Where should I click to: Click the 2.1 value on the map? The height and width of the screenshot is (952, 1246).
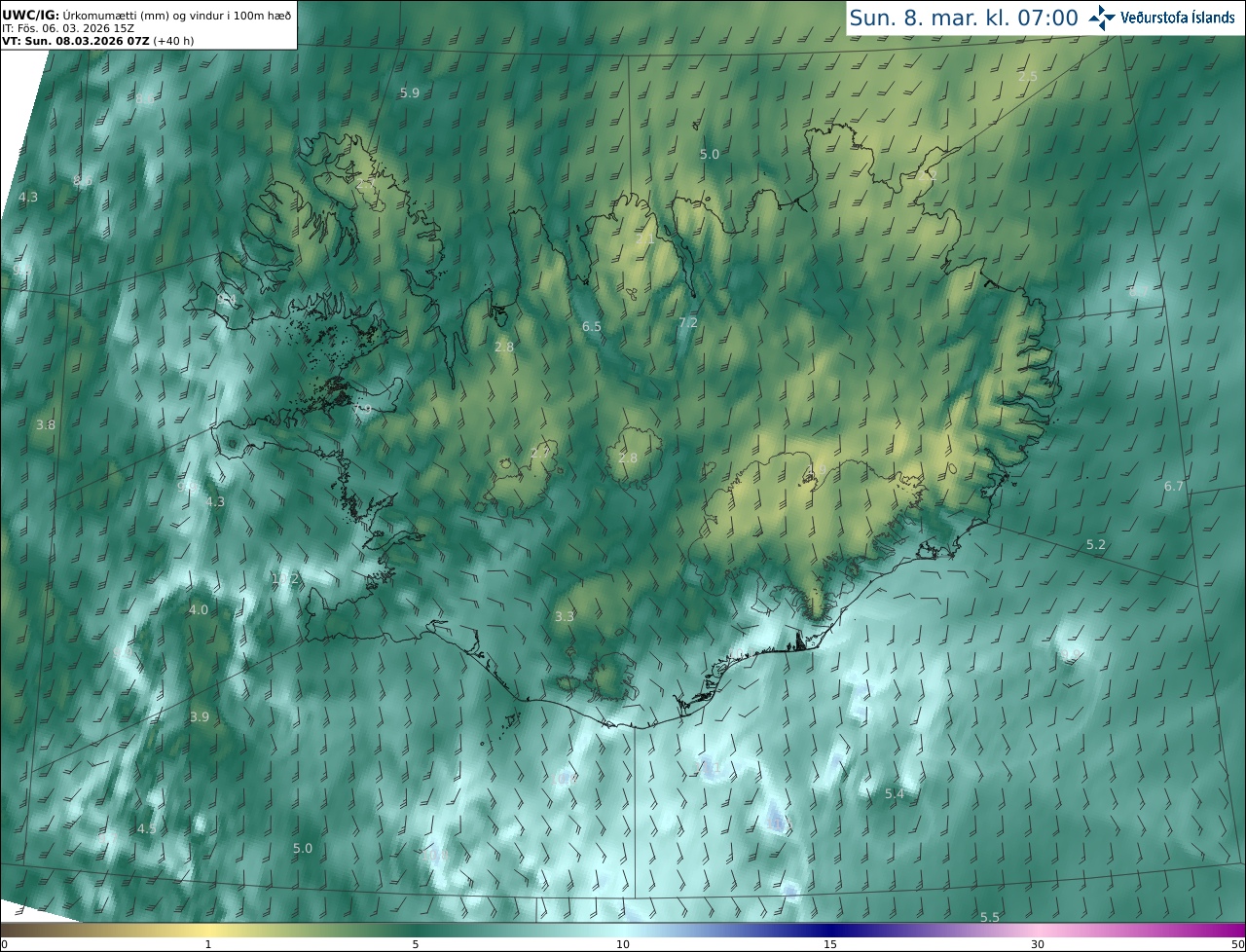tap(645, 238)
